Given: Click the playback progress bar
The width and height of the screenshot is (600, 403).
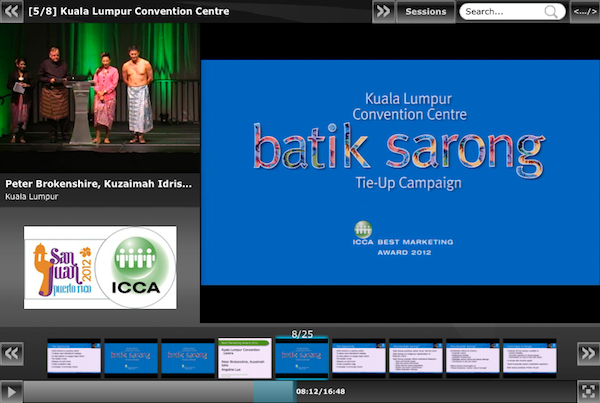Looking at the screenshot, I should [300, 392].
